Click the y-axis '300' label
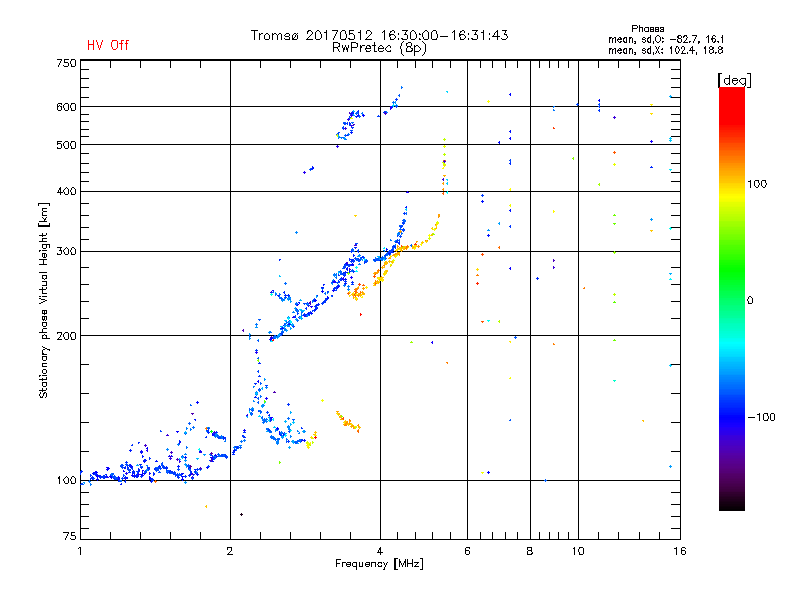 [x=66, y=252]
